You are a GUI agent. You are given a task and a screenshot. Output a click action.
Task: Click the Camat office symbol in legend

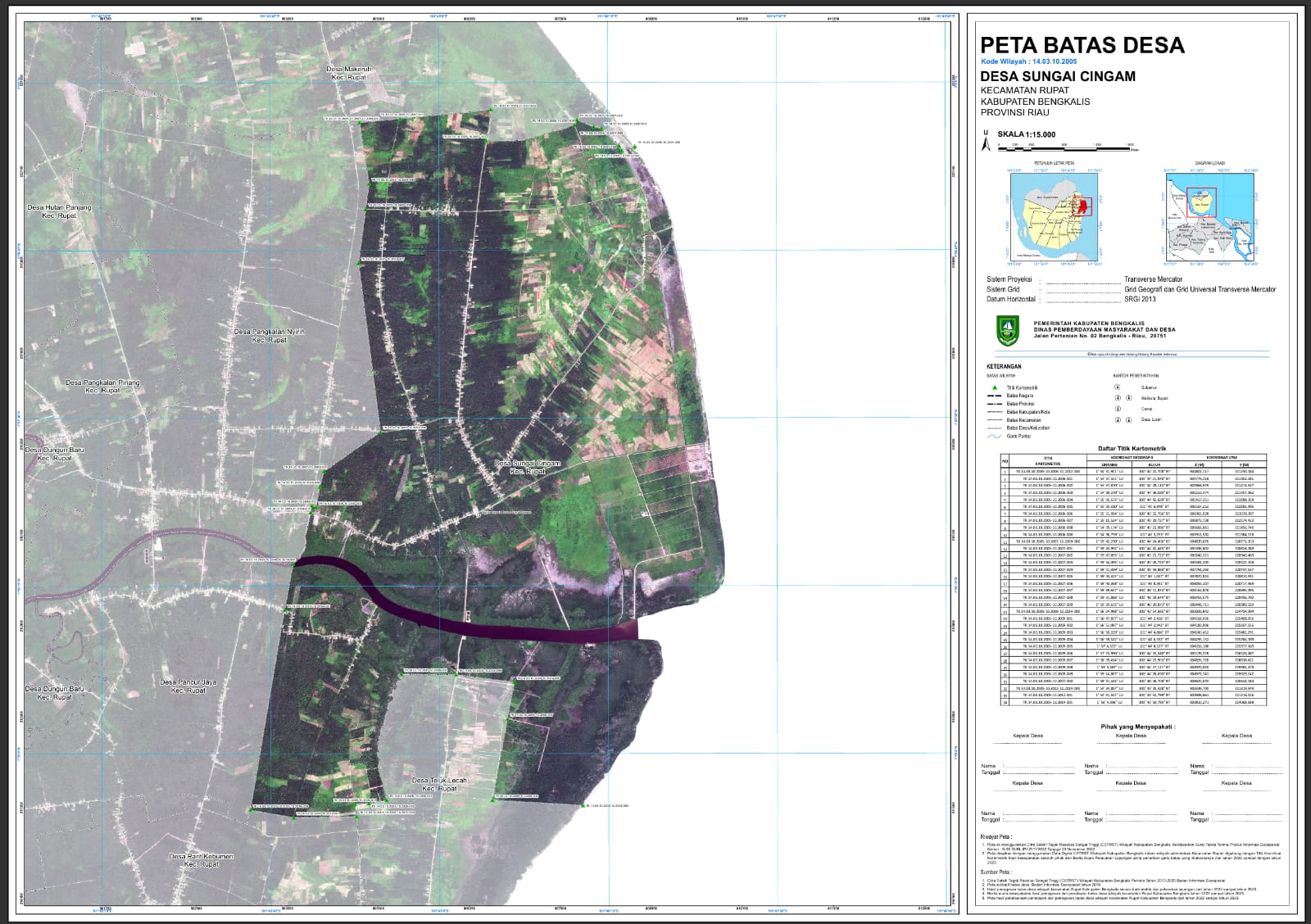pos(1117,409)
